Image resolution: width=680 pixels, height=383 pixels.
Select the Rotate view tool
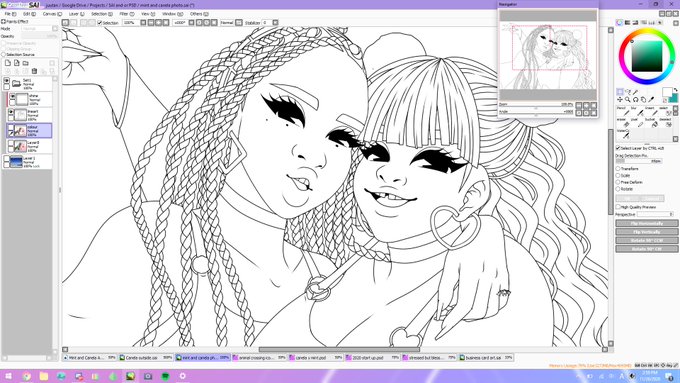pos(635,99)
